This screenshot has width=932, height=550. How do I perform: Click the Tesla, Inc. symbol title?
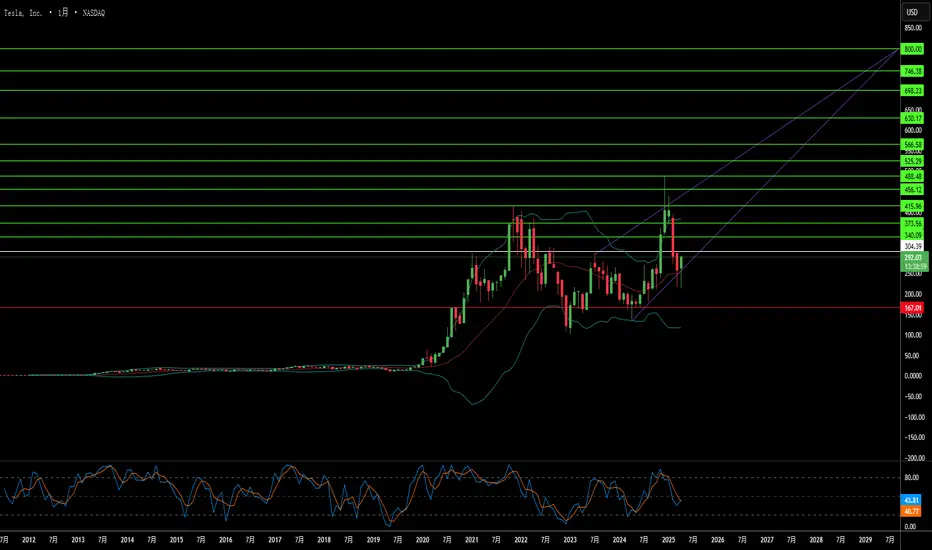click(23, 12)
